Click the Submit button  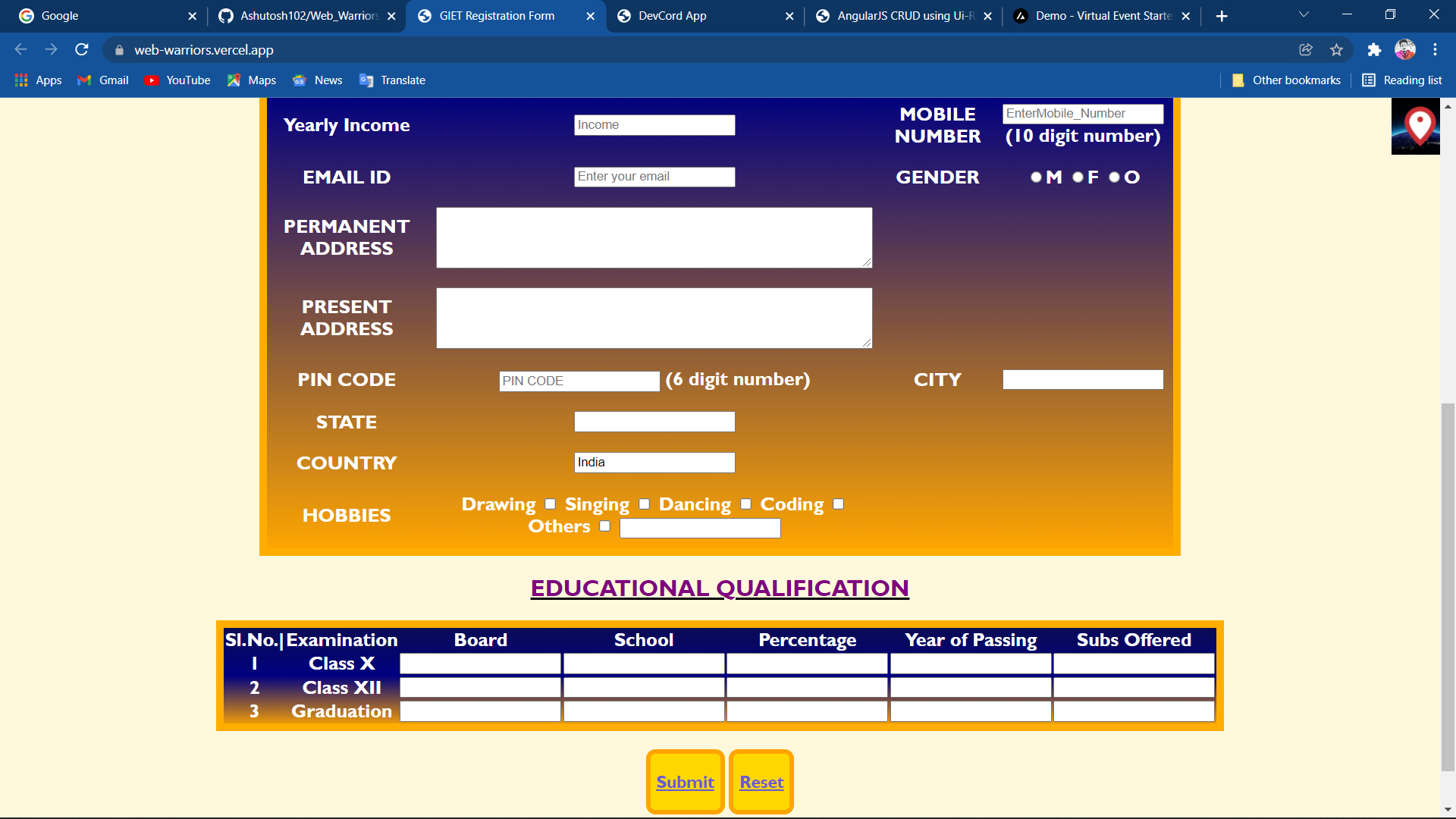pos(686,782)
